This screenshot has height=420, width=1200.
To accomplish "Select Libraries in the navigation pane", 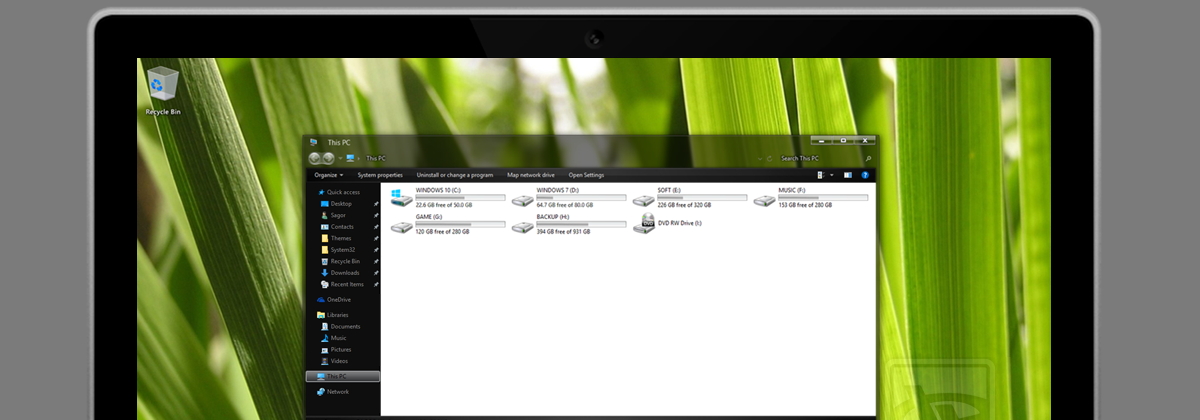I will click(x=333, y=315).
